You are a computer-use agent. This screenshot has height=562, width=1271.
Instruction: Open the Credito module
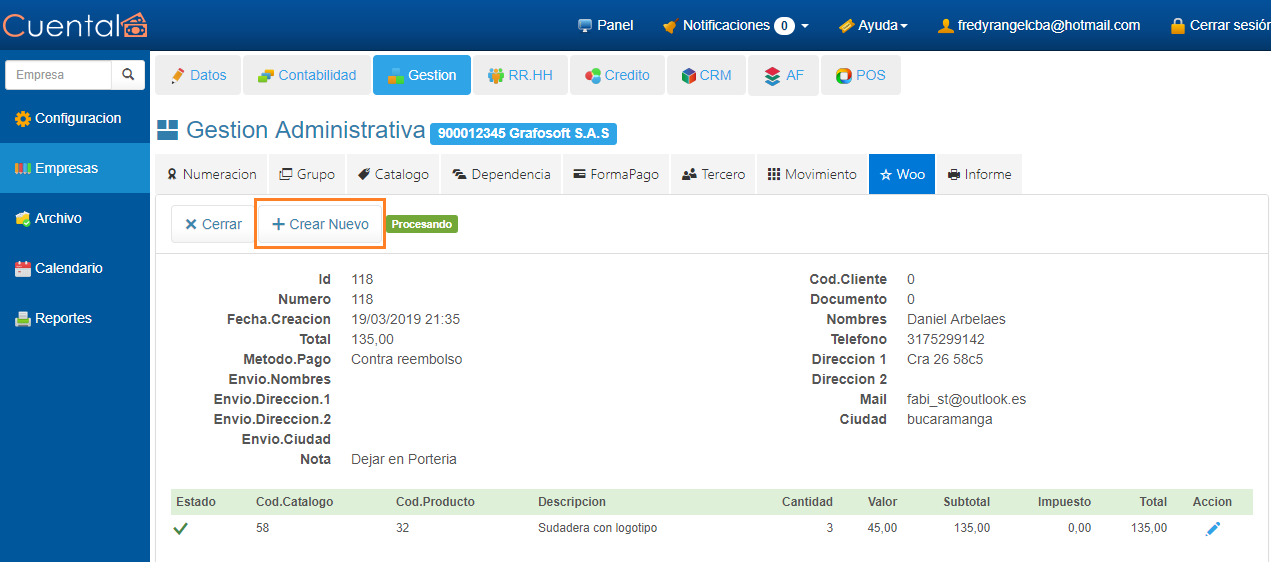pos(617,75)
